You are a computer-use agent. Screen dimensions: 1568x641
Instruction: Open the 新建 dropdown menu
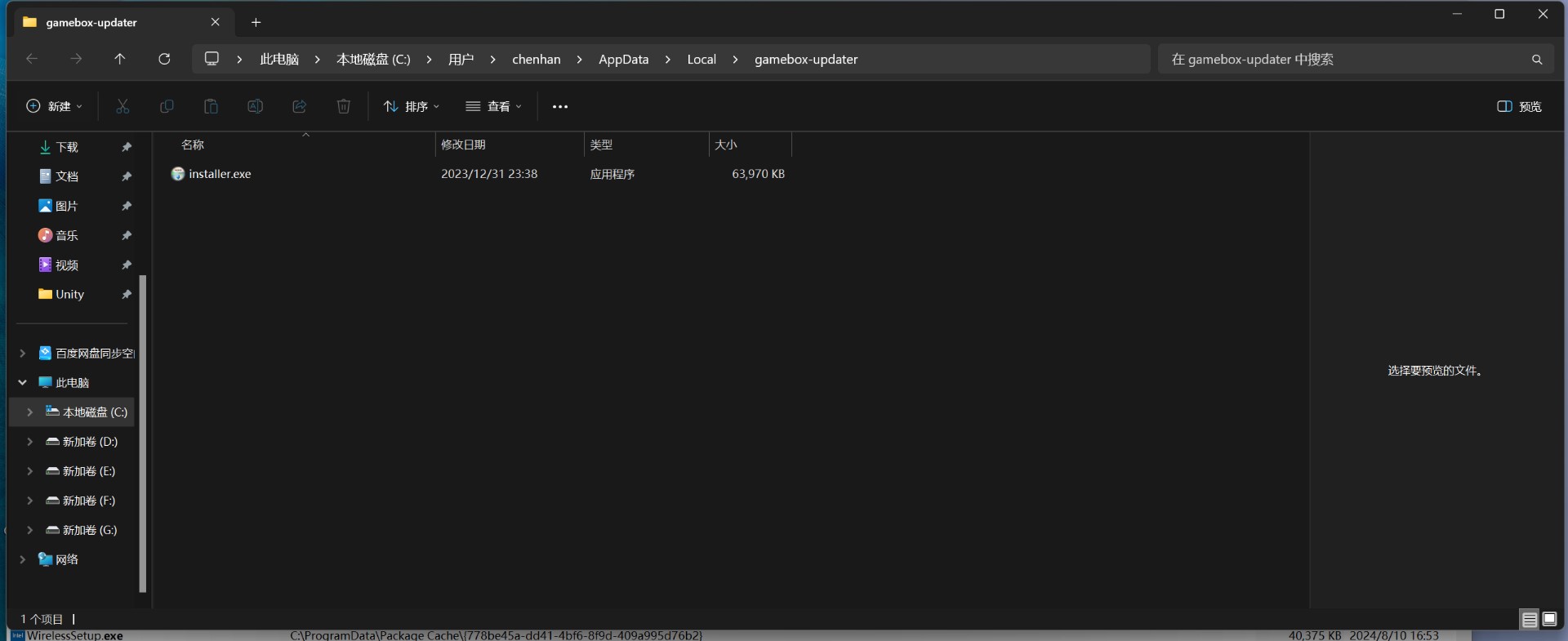point(55,106)
